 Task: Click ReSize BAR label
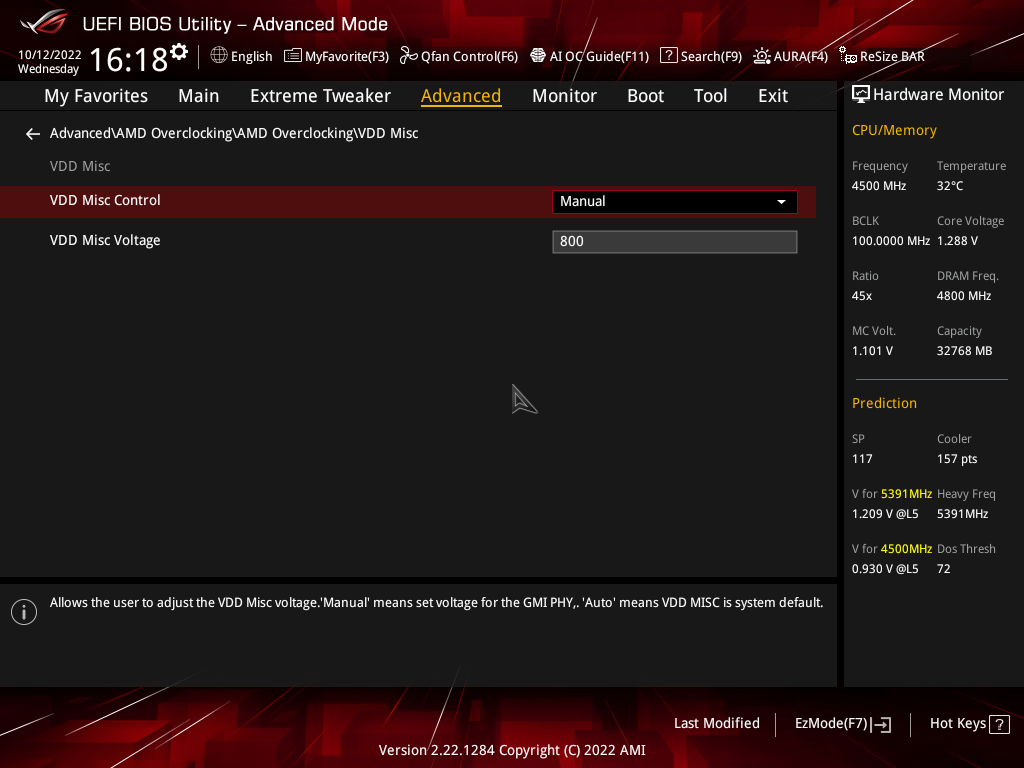(x=892, y=56)
